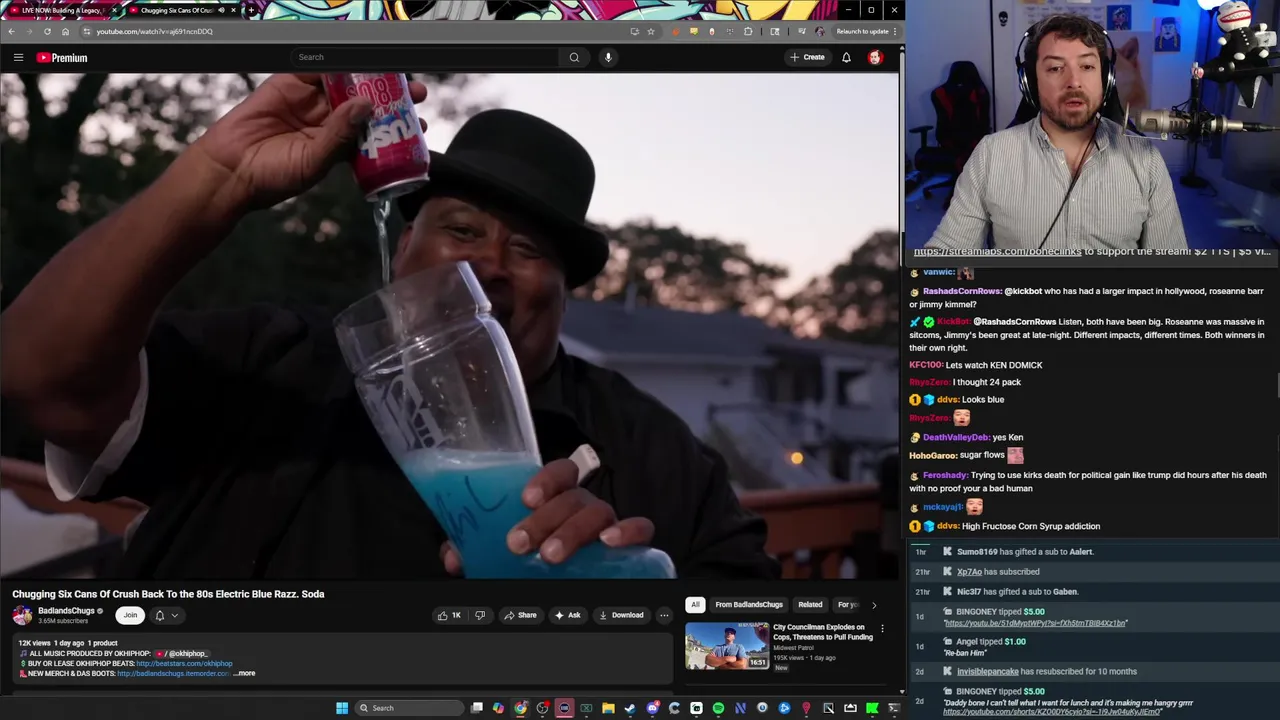Focus the browser address bar URL
The image size is (1280, 720).
click(155, 31)
